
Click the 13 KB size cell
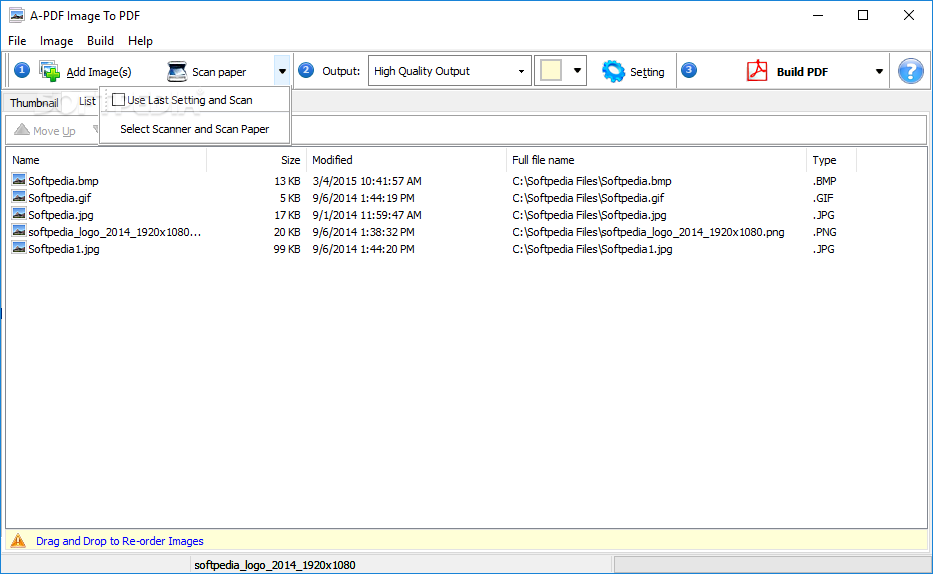tap(287, 181)
